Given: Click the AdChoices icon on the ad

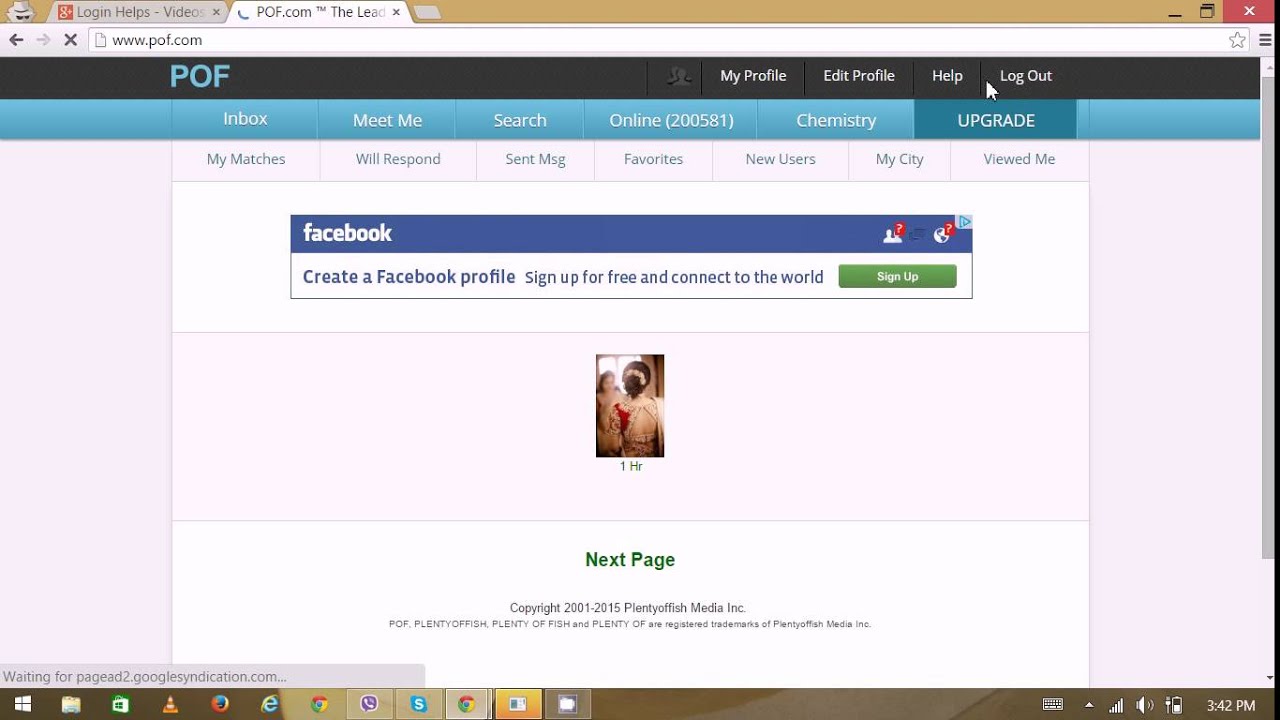Looking at the screenshot, I should tap(964, 222).
